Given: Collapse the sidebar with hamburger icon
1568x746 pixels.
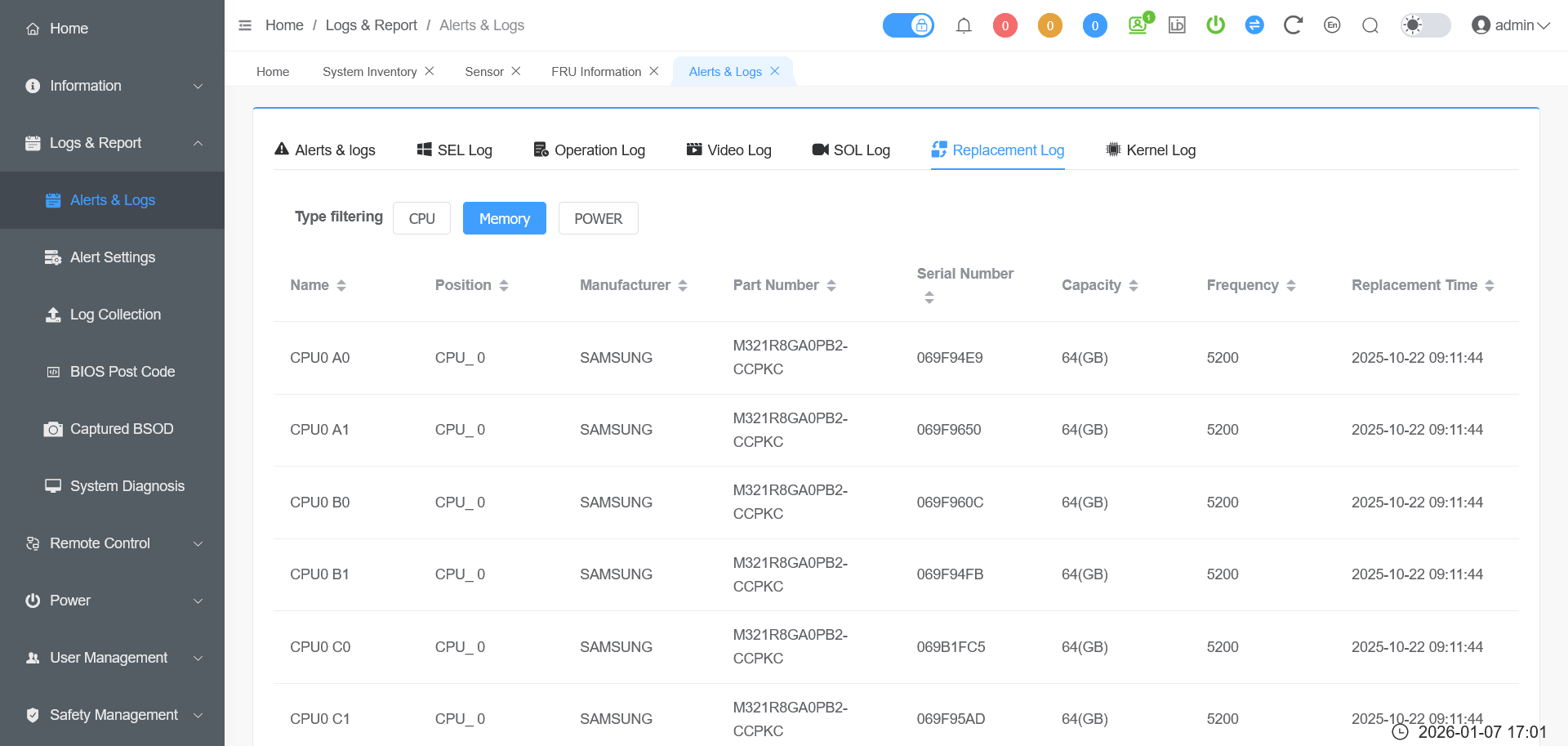Looking at the screenshot, I should pos(245,25).
